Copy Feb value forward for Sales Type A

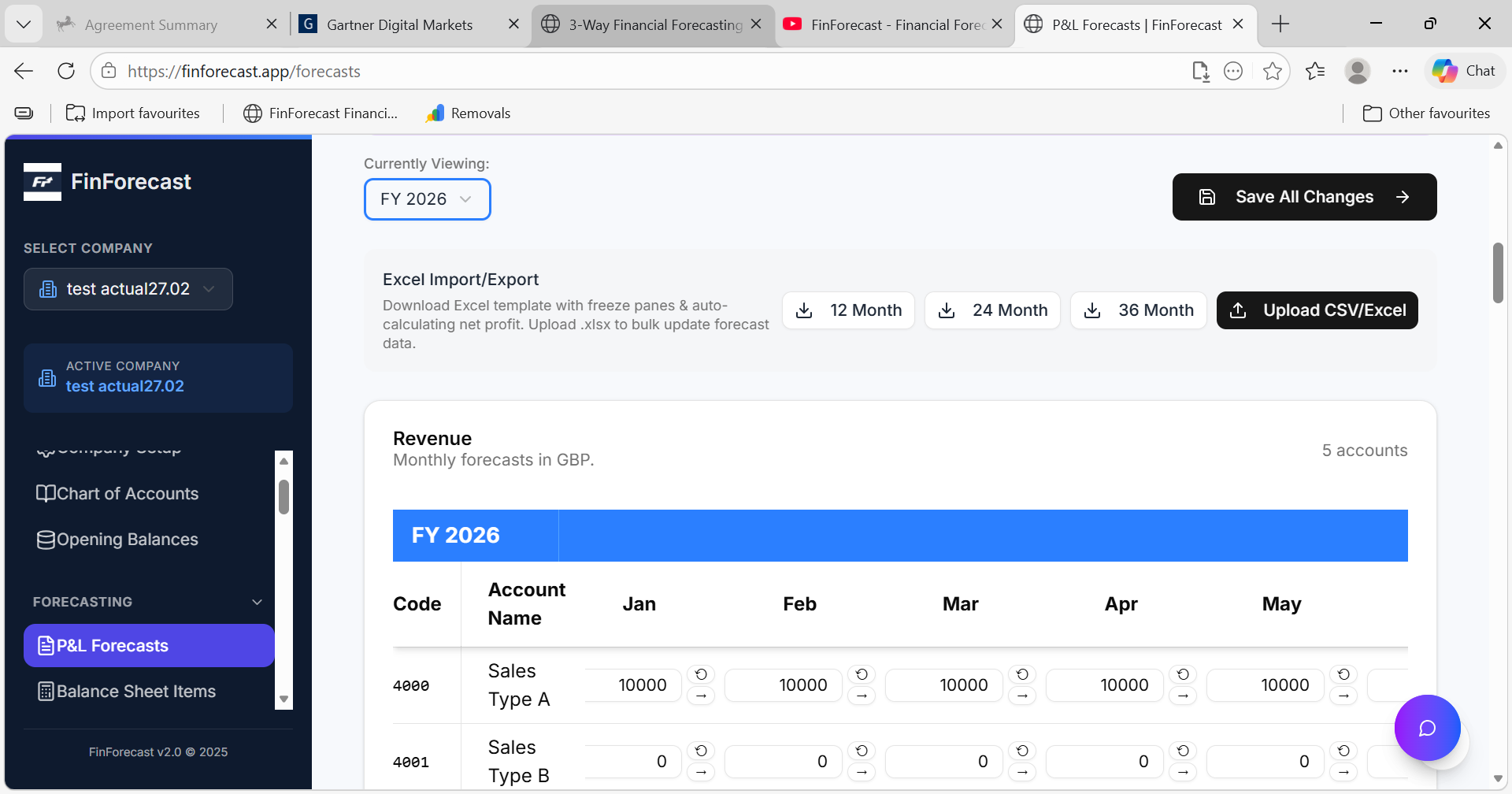point(862,696)
